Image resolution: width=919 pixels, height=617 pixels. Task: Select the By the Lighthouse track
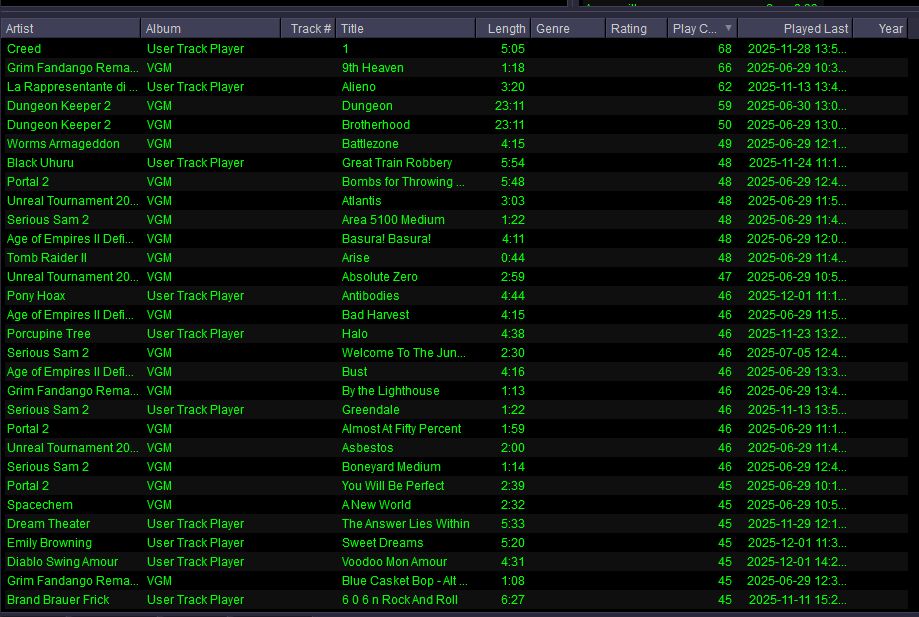pos(454,391)
